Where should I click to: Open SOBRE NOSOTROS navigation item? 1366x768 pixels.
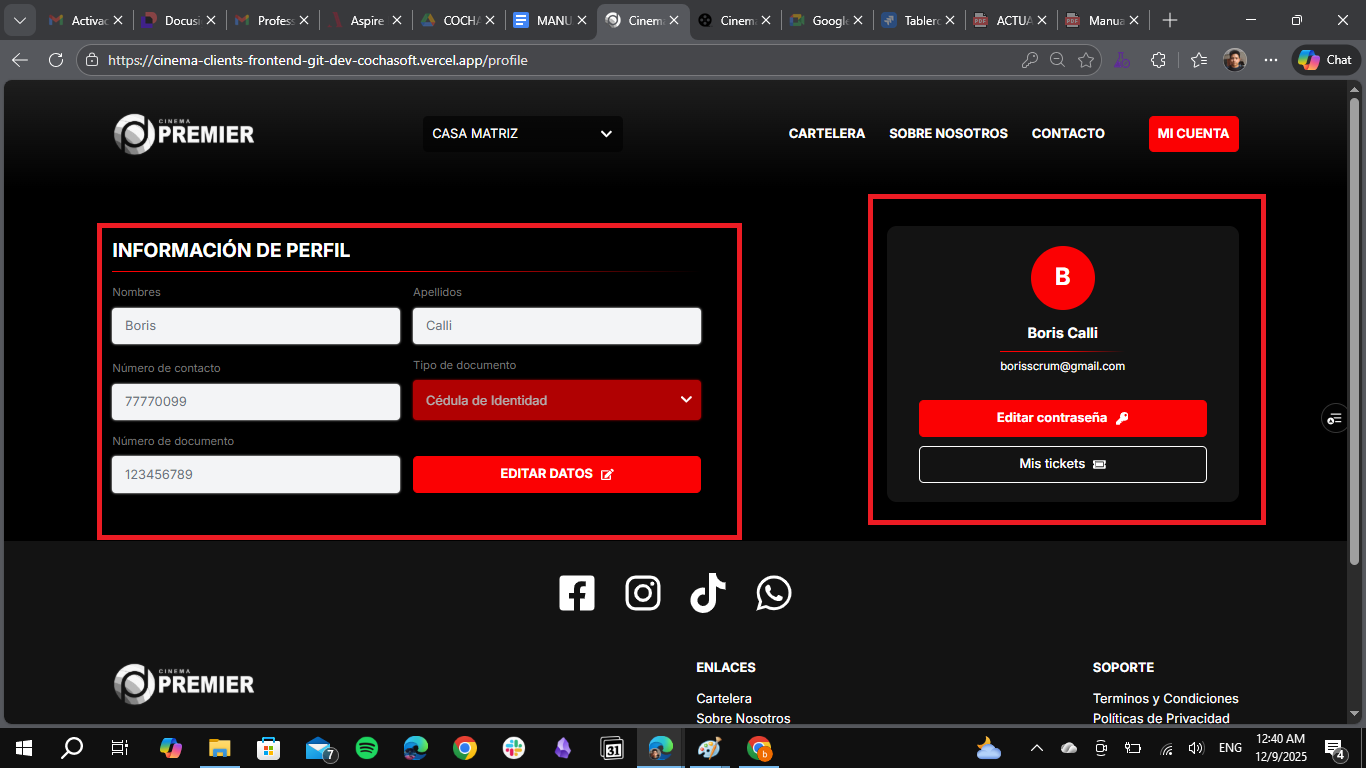coord(948,134)
